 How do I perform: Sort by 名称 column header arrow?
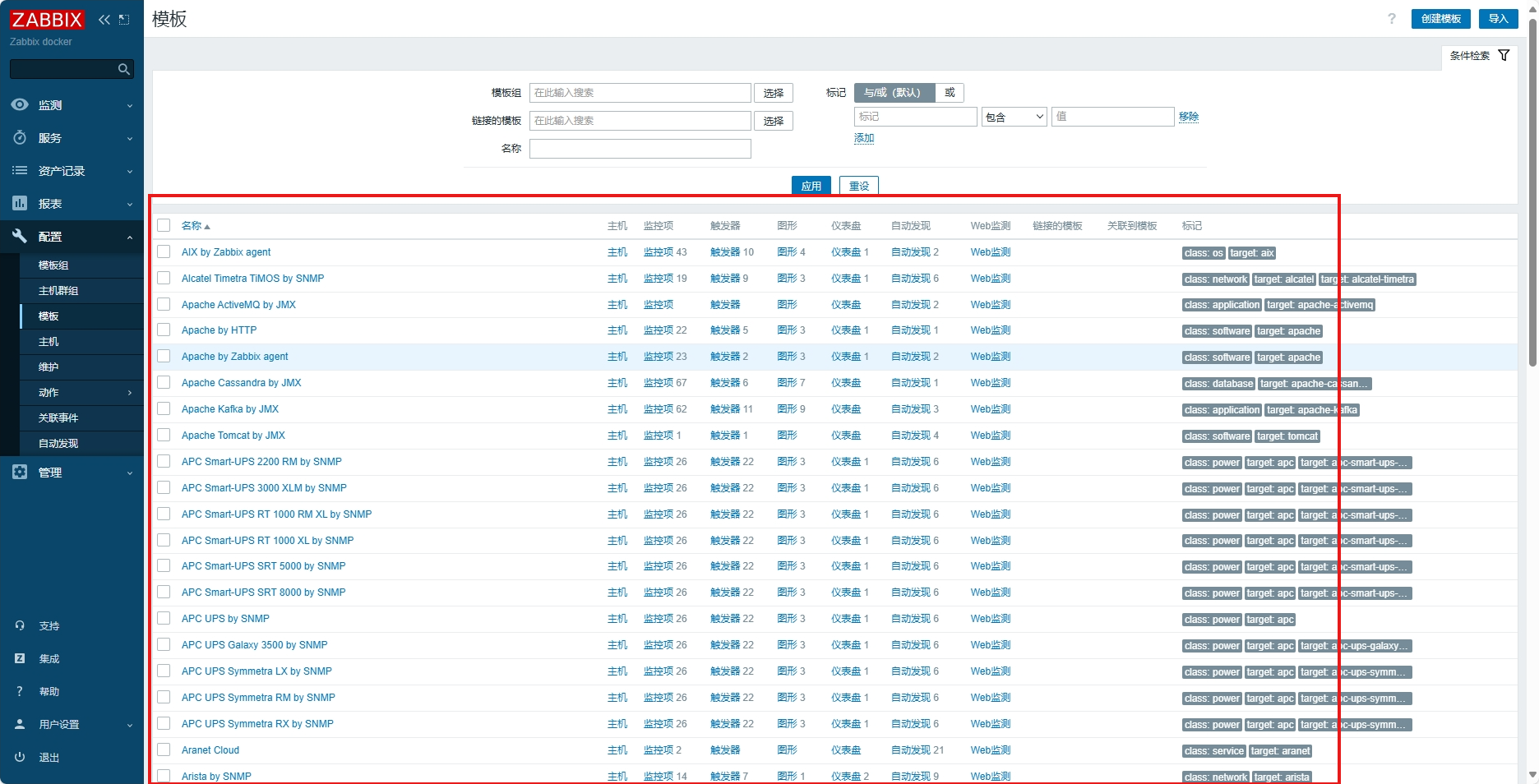pos(207,226)
